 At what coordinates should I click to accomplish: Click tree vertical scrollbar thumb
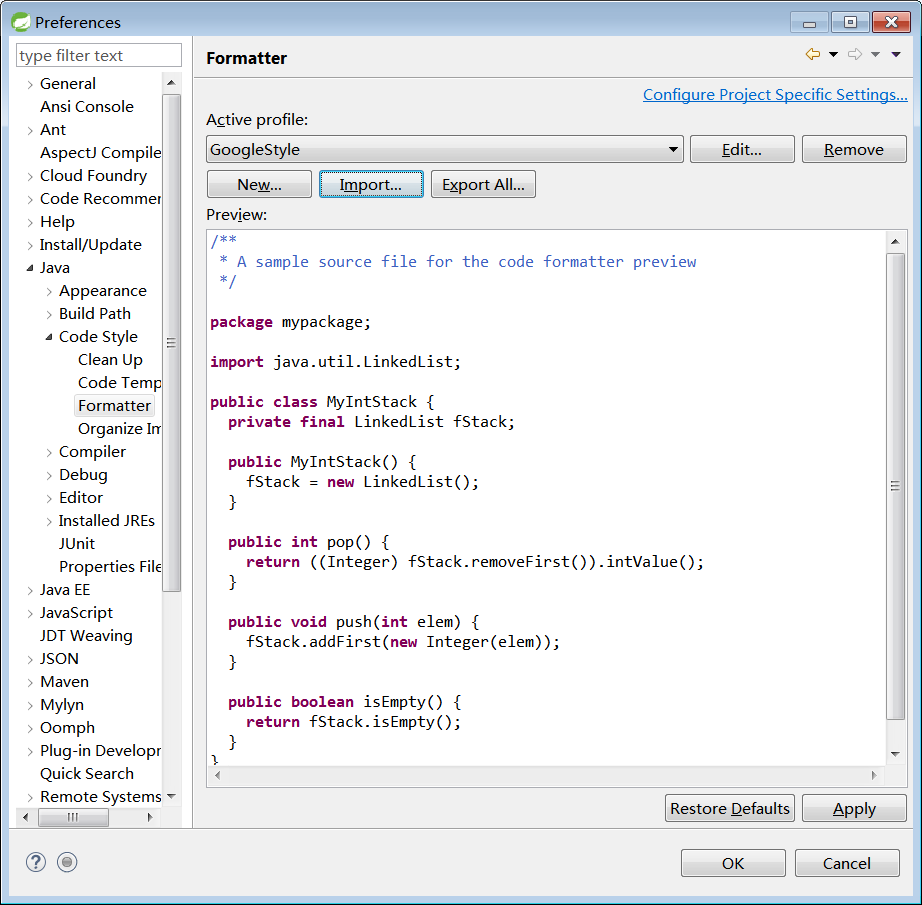[171, 342]
